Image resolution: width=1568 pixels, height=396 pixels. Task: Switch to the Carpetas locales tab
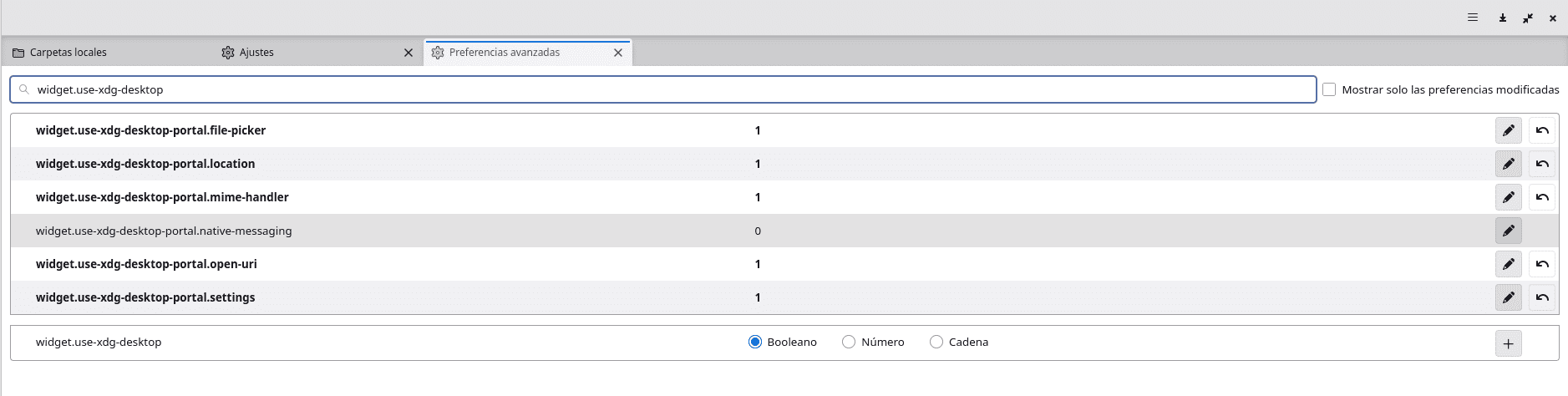(69, 53)
